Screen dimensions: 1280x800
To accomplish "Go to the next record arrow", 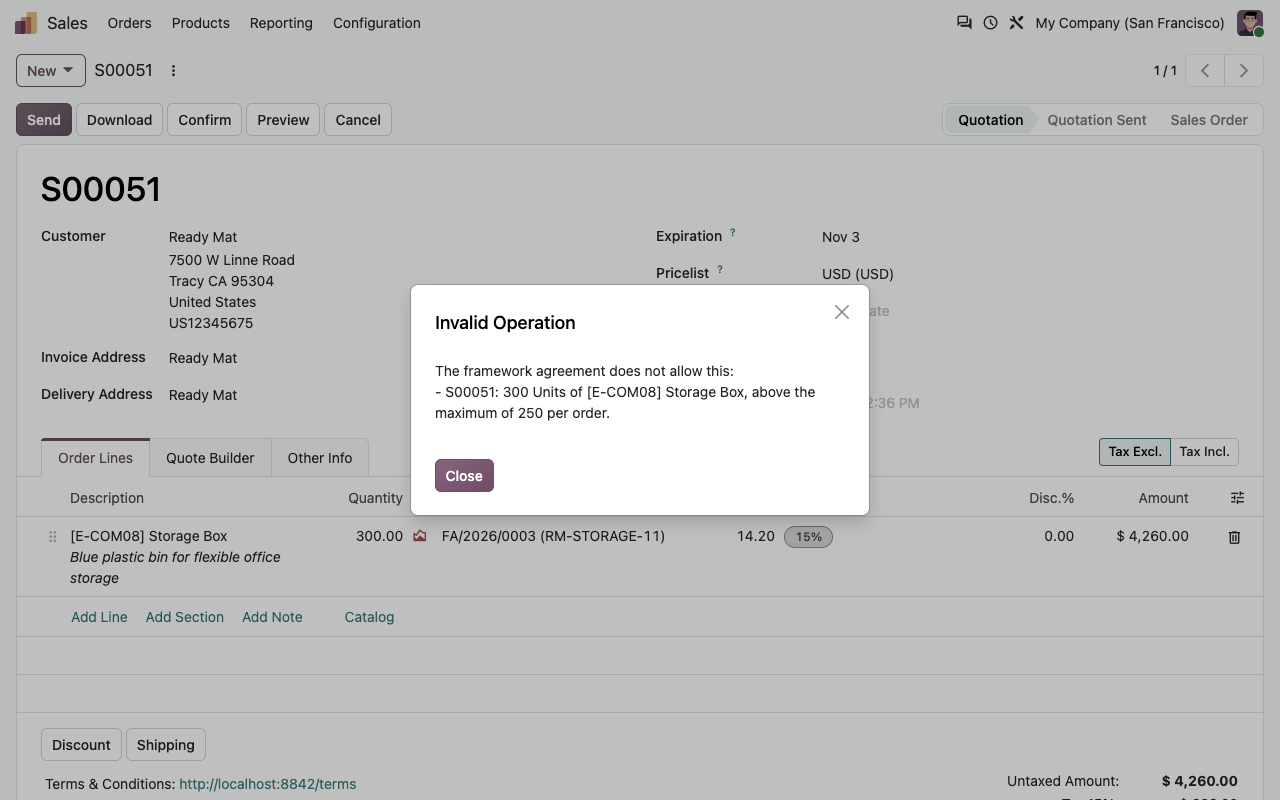I will [1244, 70].
